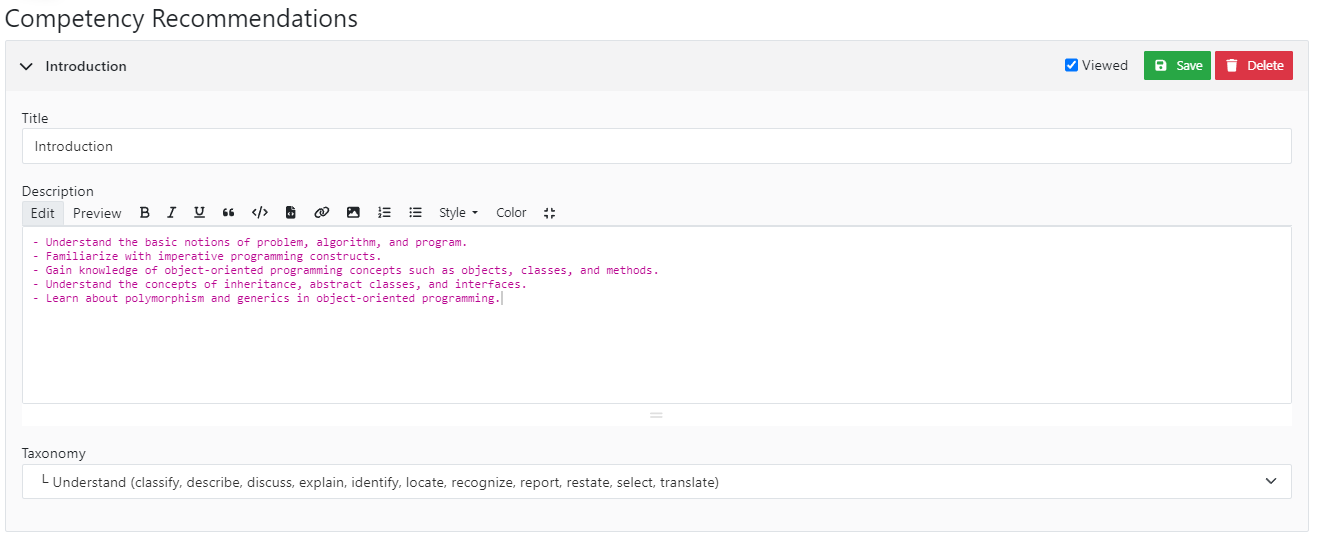Create an unordered bullet list
Viewport: 1317px width, 537px height.
[x=415, y=213]
